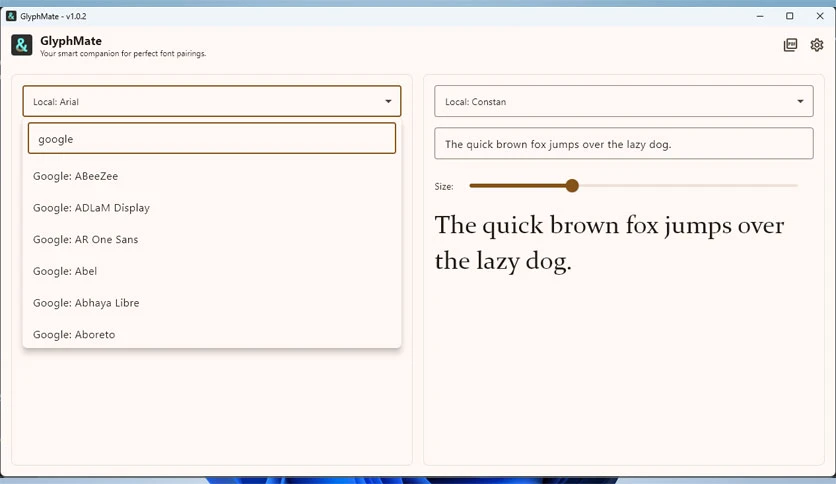Viewport: 836px width, 484px height.
Task: Minimize the GlyphMate window
Action: (760, 16)
